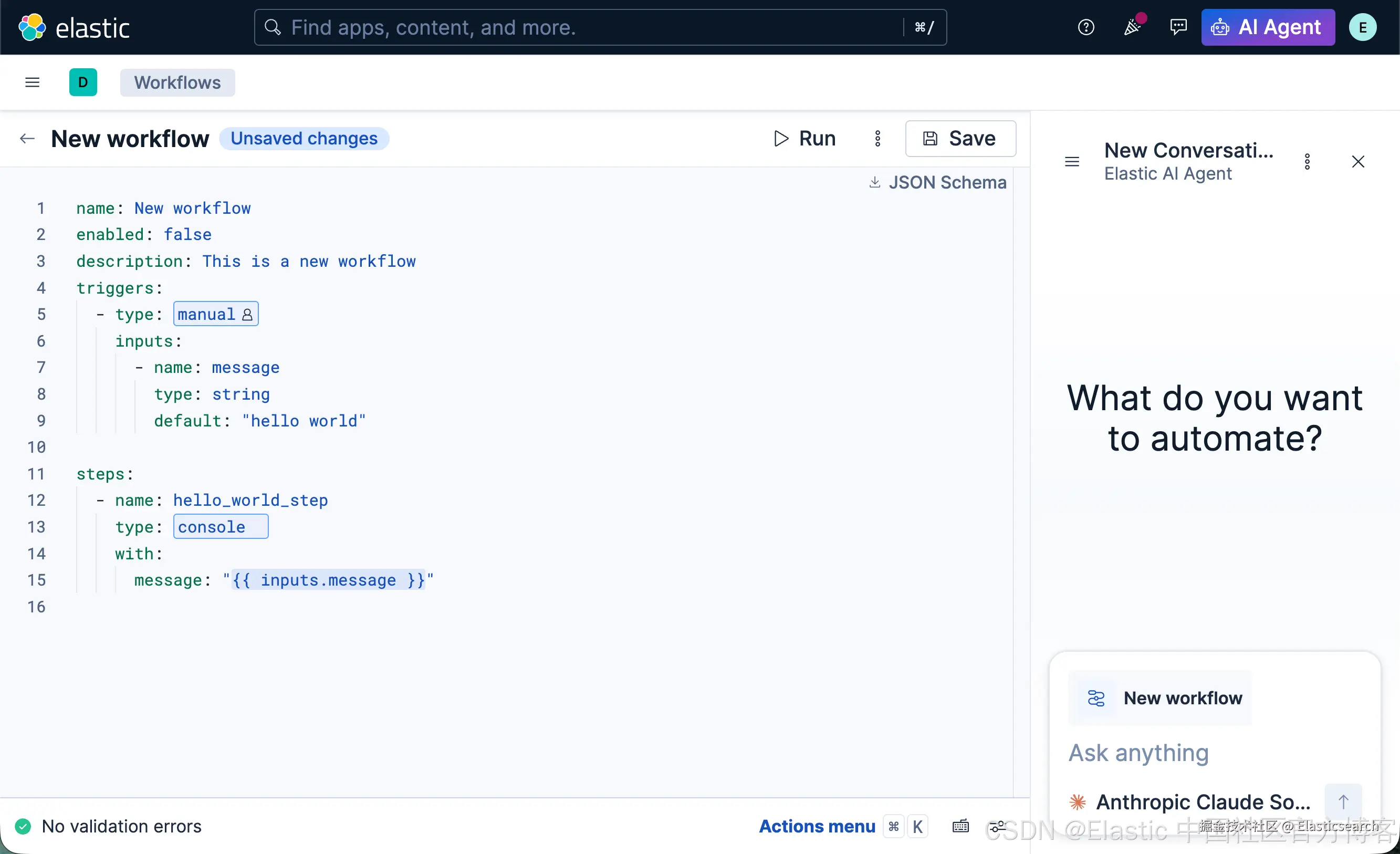Screen dimensions: 1400x854
Task: Click the New workflow attachment chip
Action: click(x=1159, y=697)
